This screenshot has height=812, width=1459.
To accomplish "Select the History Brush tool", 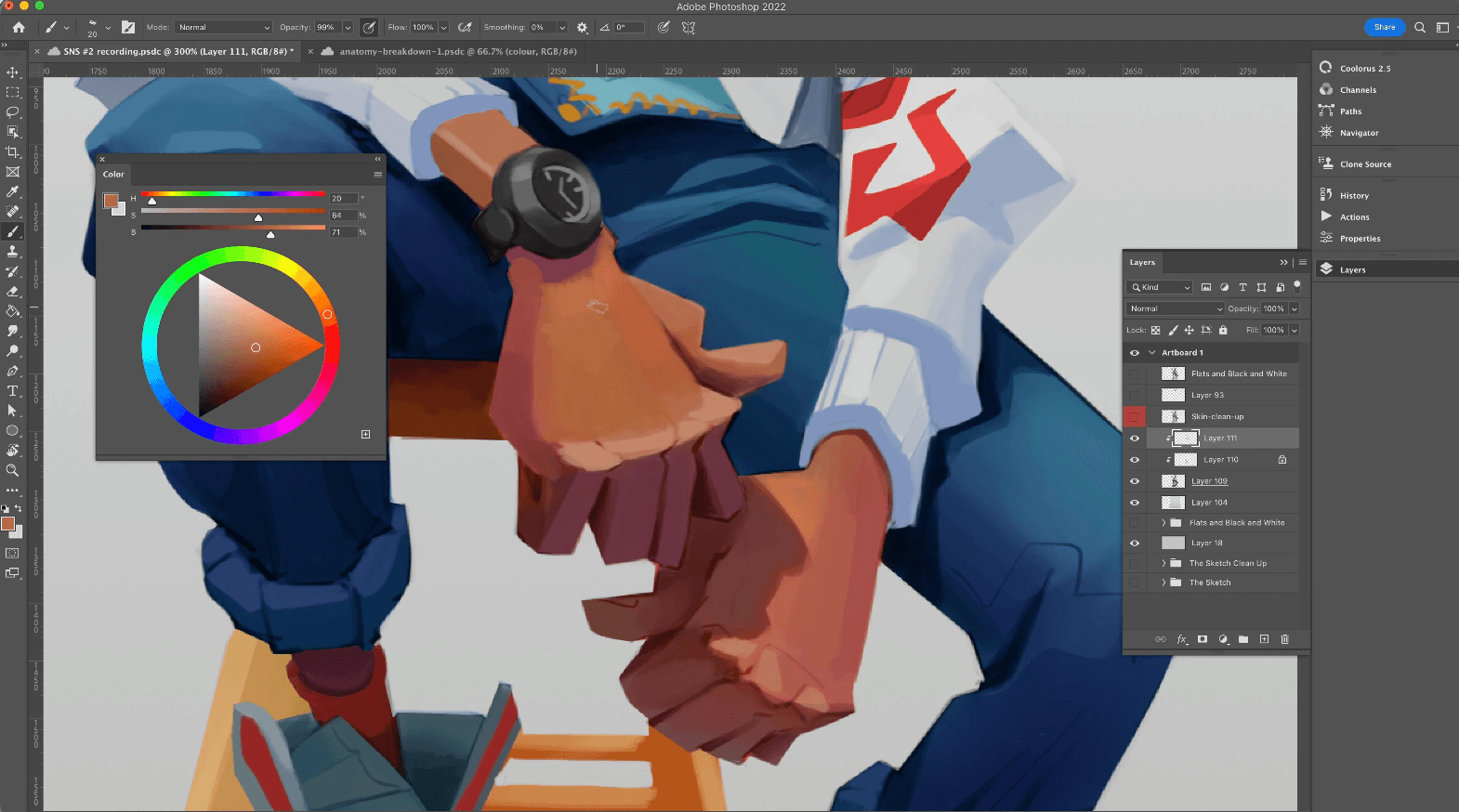I will click(13, 271).
